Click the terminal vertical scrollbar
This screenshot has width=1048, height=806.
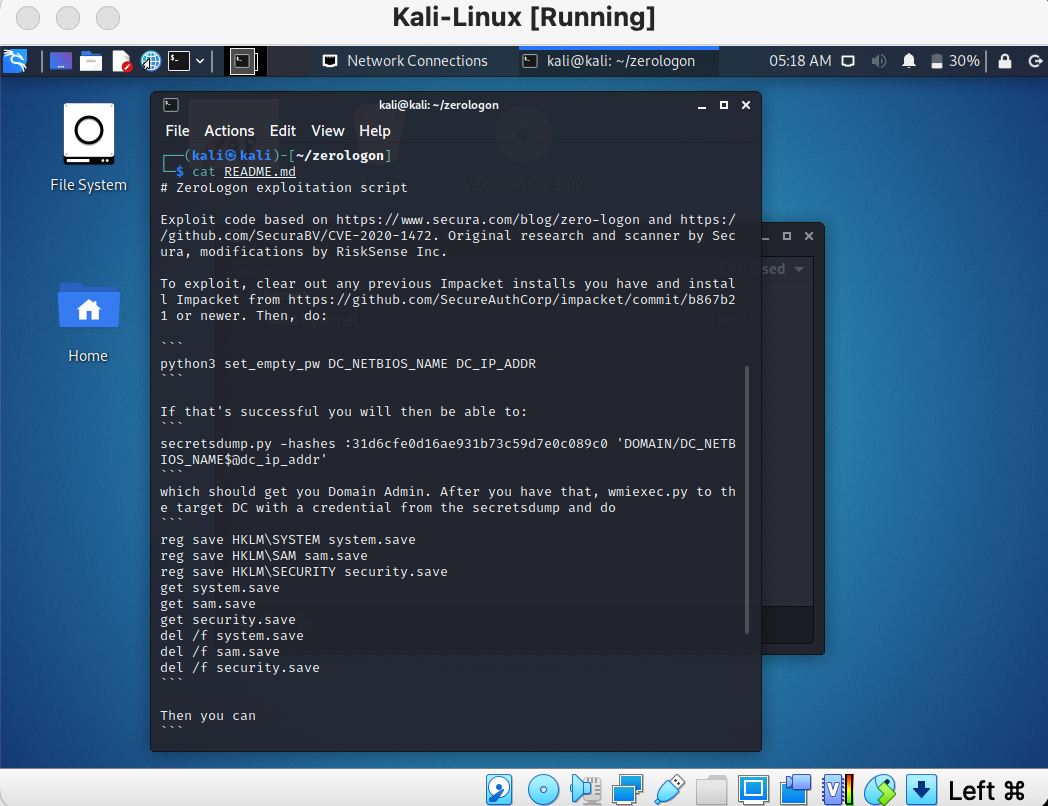(747, 499)
